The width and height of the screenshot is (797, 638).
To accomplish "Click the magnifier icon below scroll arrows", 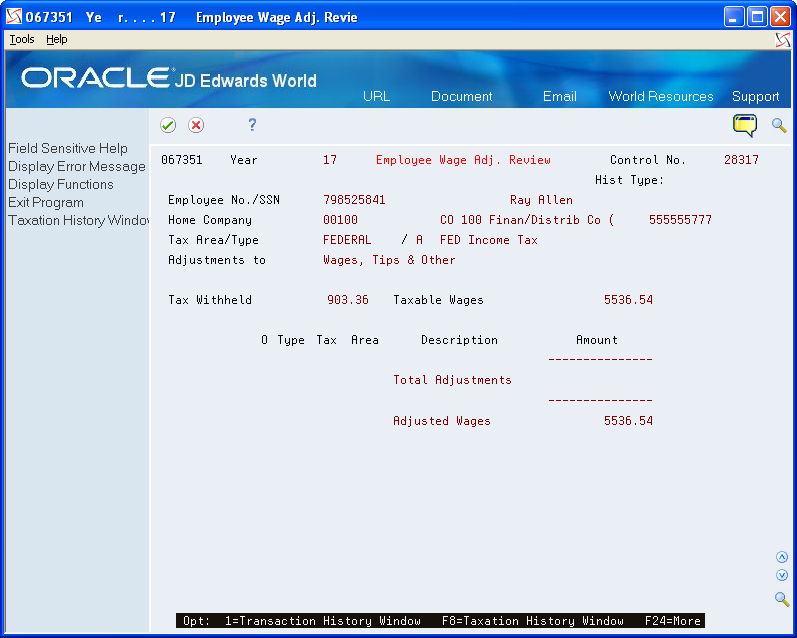I will [x=782, y=599].
